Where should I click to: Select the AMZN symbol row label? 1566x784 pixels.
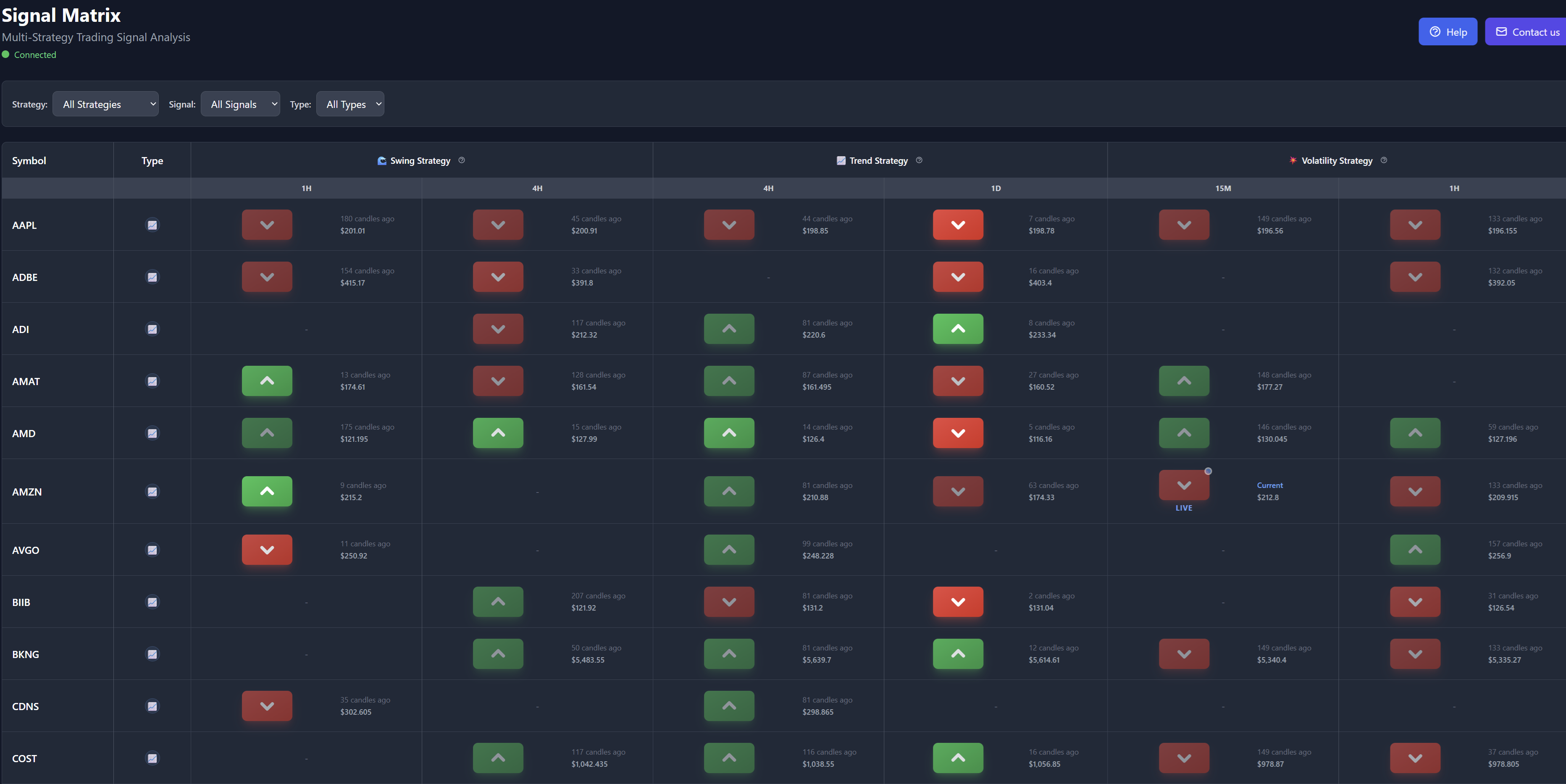27,492
